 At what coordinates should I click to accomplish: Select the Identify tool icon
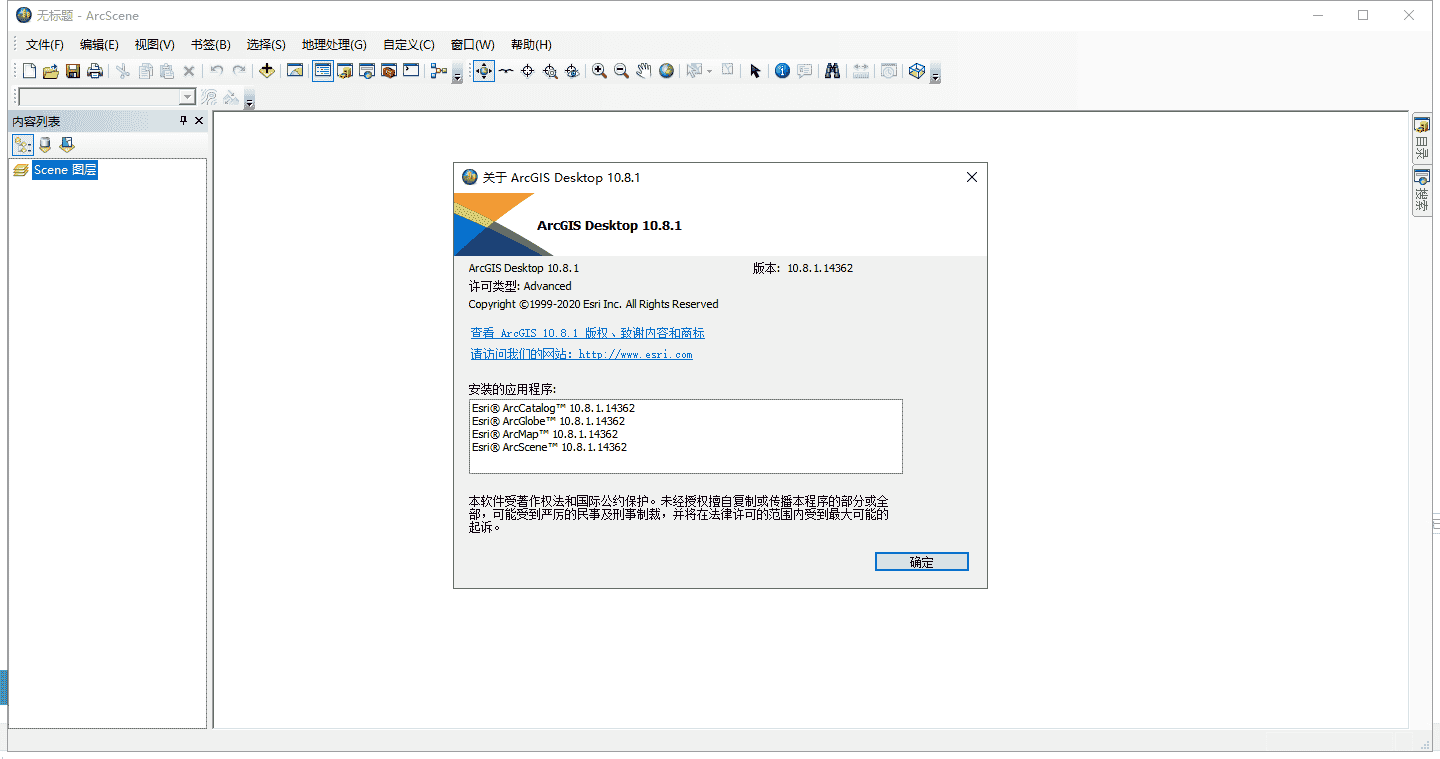[x=782, y=71]
